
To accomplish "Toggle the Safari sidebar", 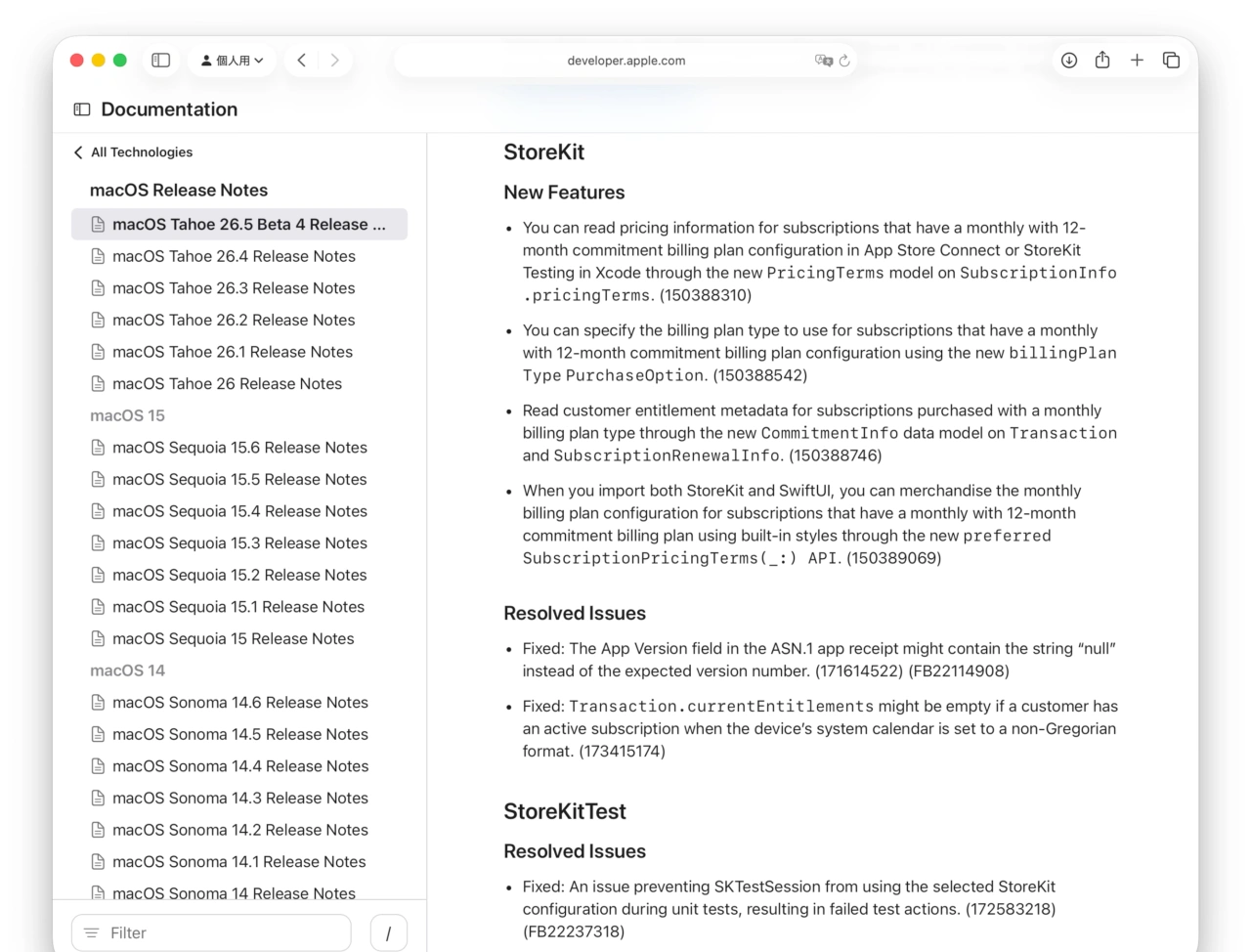I will [x=160, y=60].
